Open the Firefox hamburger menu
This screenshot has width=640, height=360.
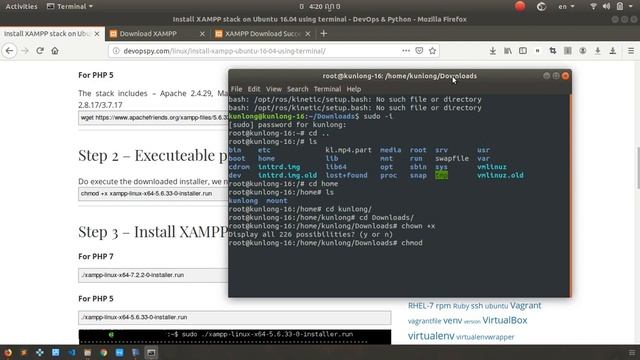coord(631,51)
